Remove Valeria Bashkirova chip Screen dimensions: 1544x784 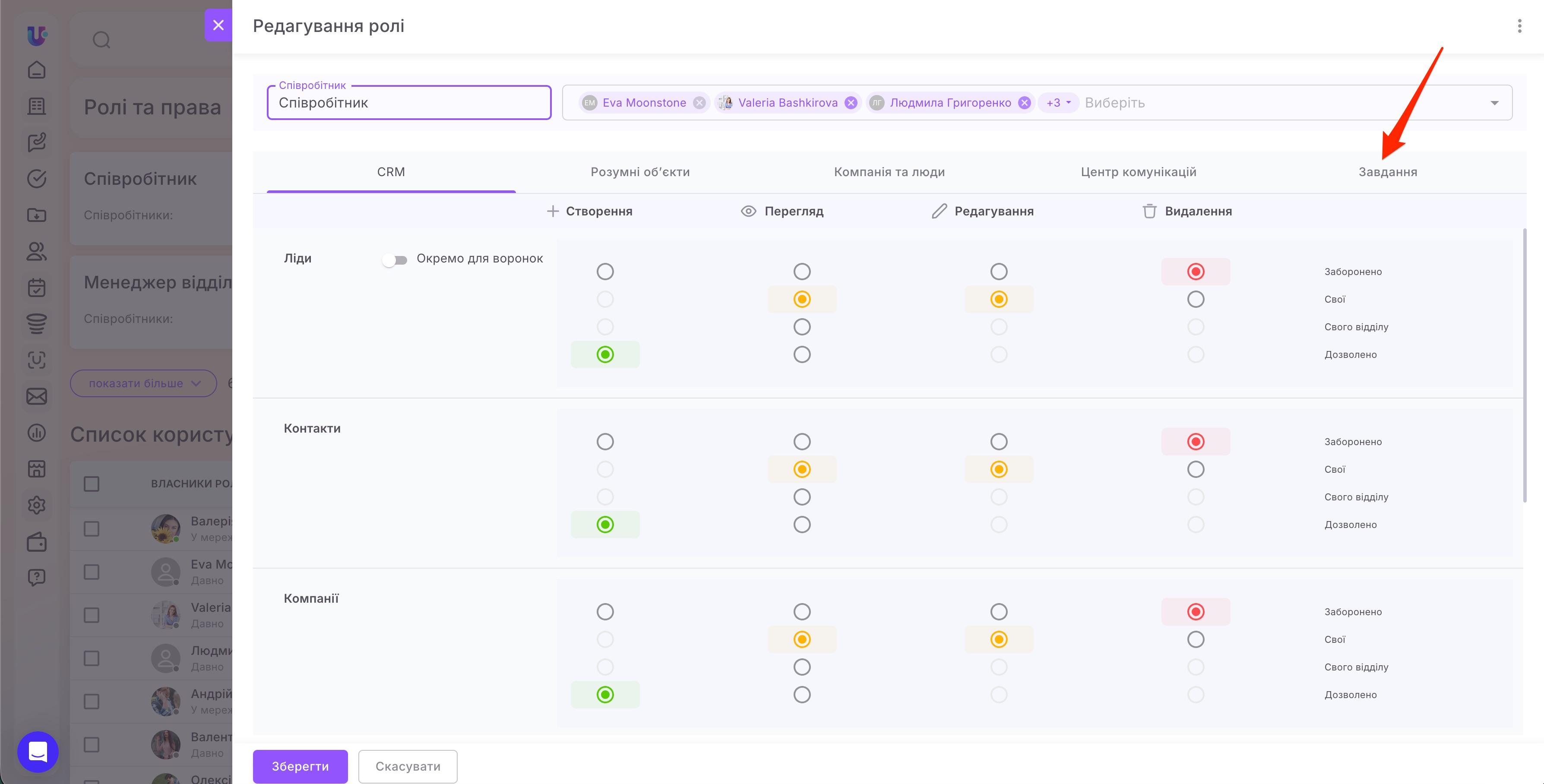[x=851, y=102]
